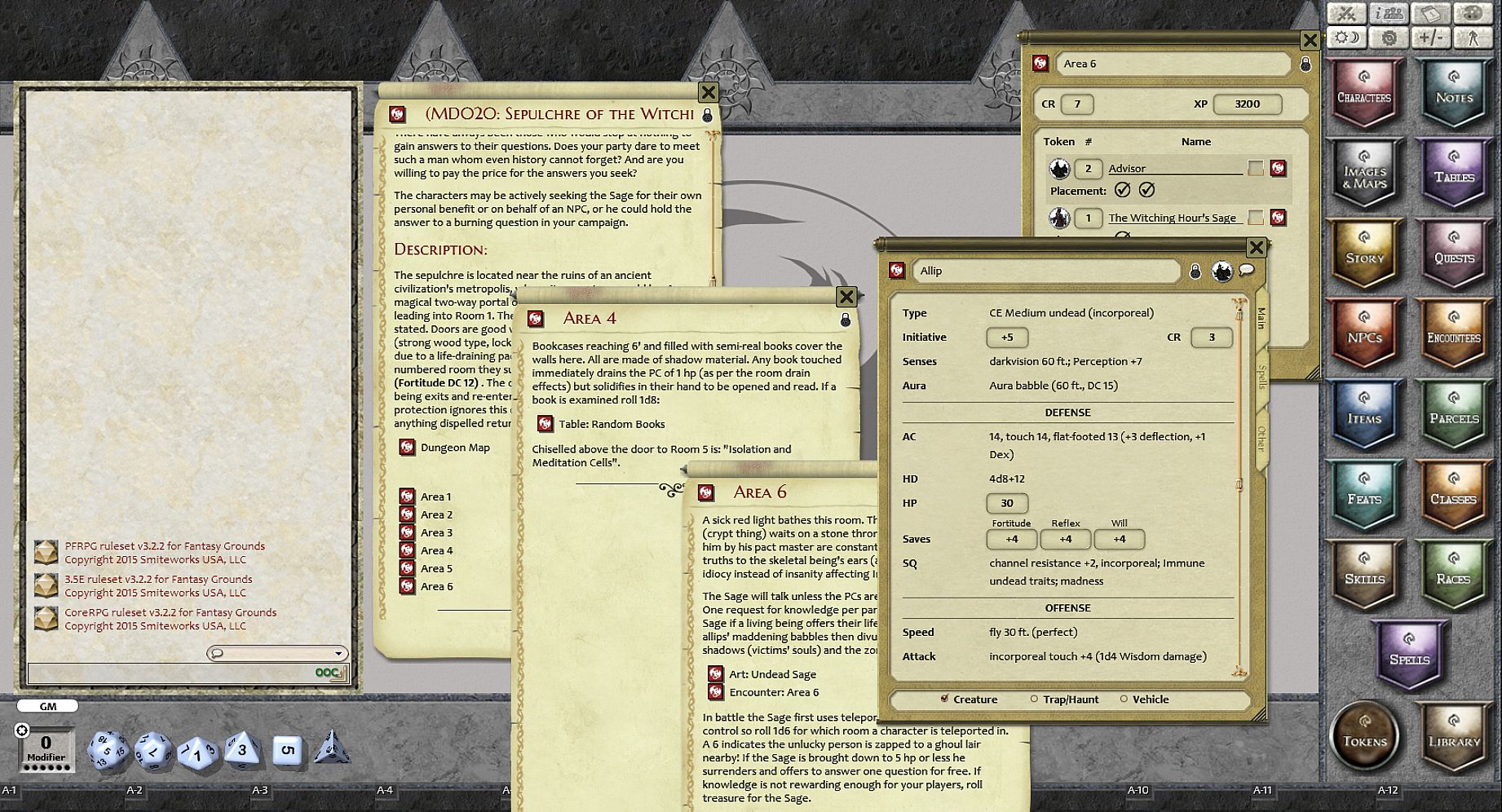
Task: Toggle the lock on Area 6 encounter
Action: (x=1305, y=64)
